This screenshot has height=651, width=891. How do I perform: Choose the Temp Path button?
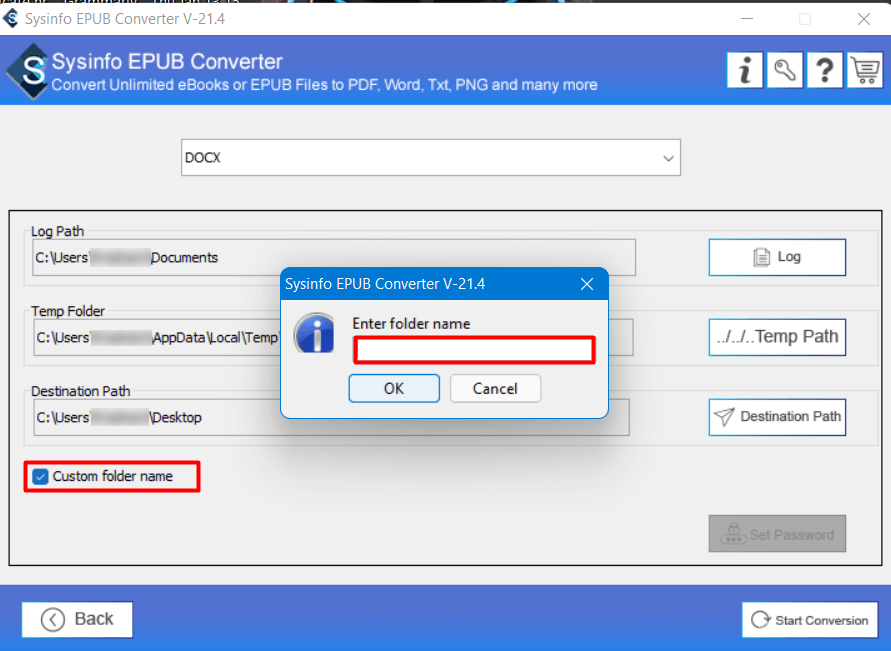(777, 337)
